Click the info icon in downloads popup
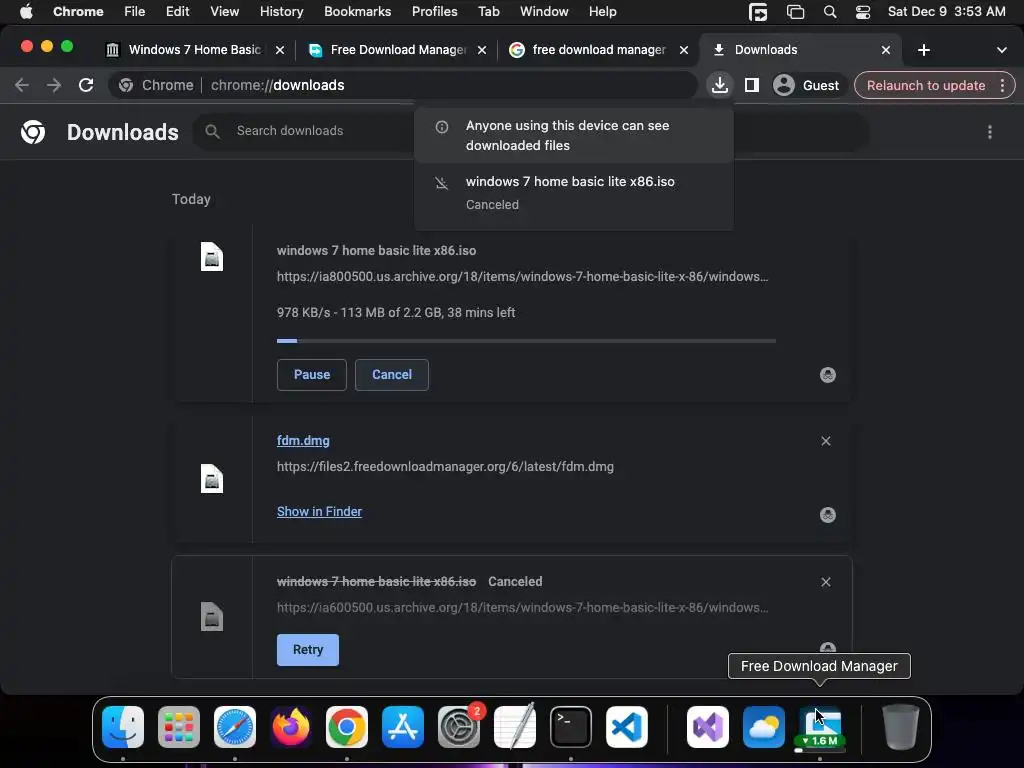The height and width of the screenshot is (768, 1024). click(x=442, y=127)
